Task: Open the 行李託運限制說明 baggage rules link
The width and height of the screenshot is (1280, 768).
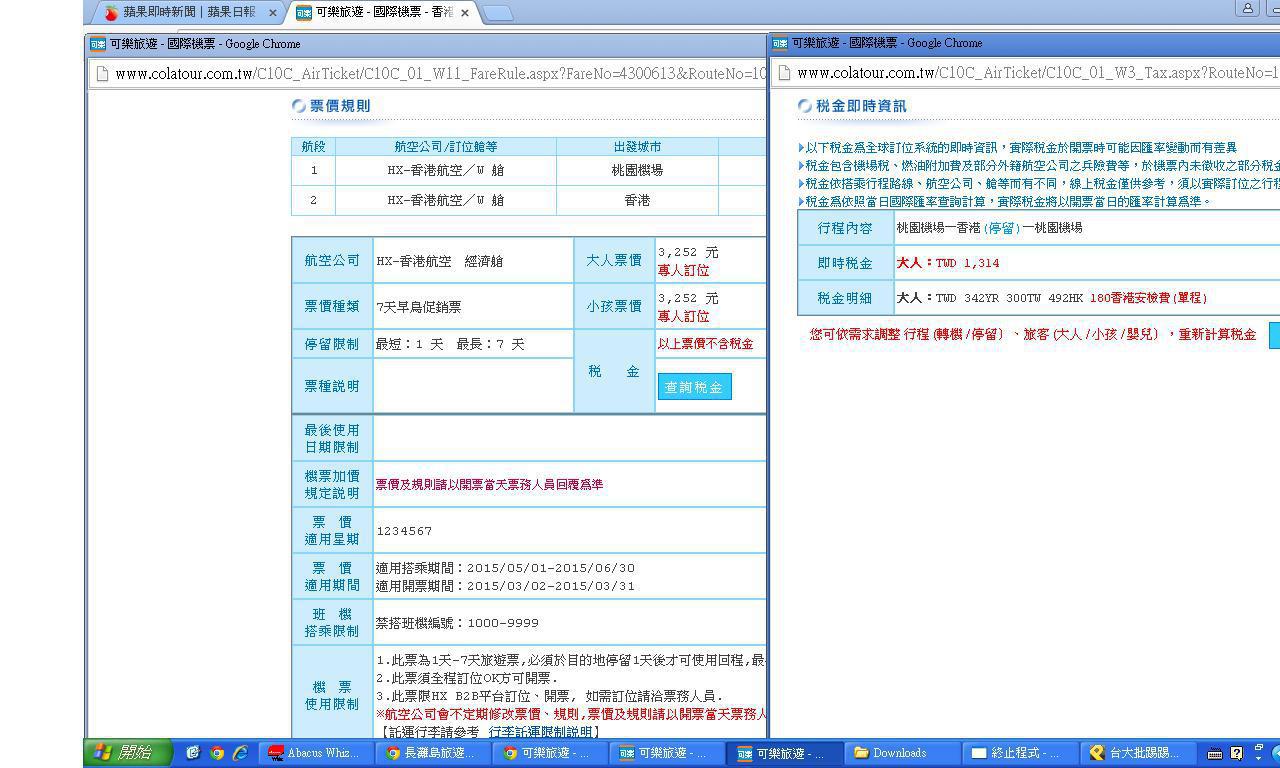Action: (x=543, y=732)
